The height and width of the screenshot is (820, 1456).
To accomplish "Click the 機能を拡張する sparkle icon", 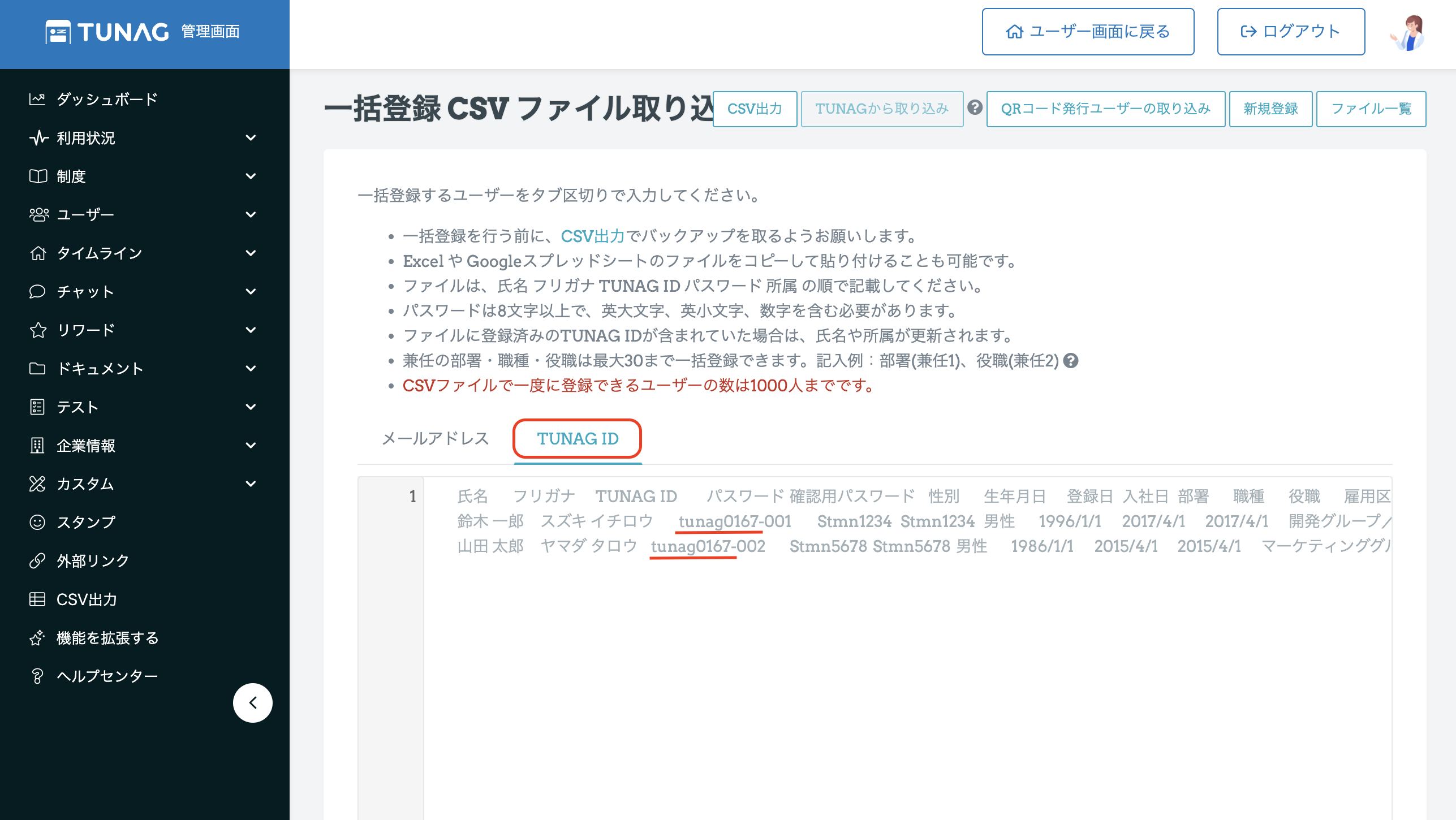I will [x=37, y=637].
